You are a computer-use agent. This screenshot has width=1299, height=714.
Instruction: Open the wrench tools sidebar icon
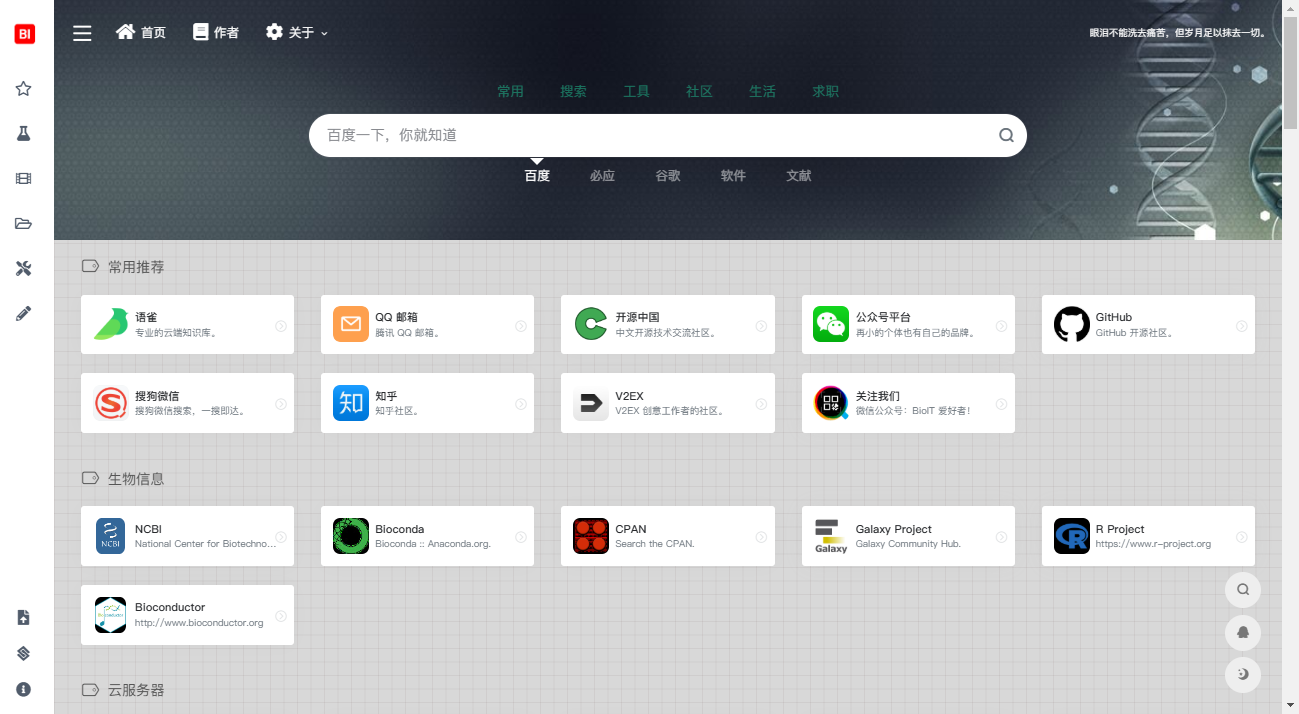[23, 268]
